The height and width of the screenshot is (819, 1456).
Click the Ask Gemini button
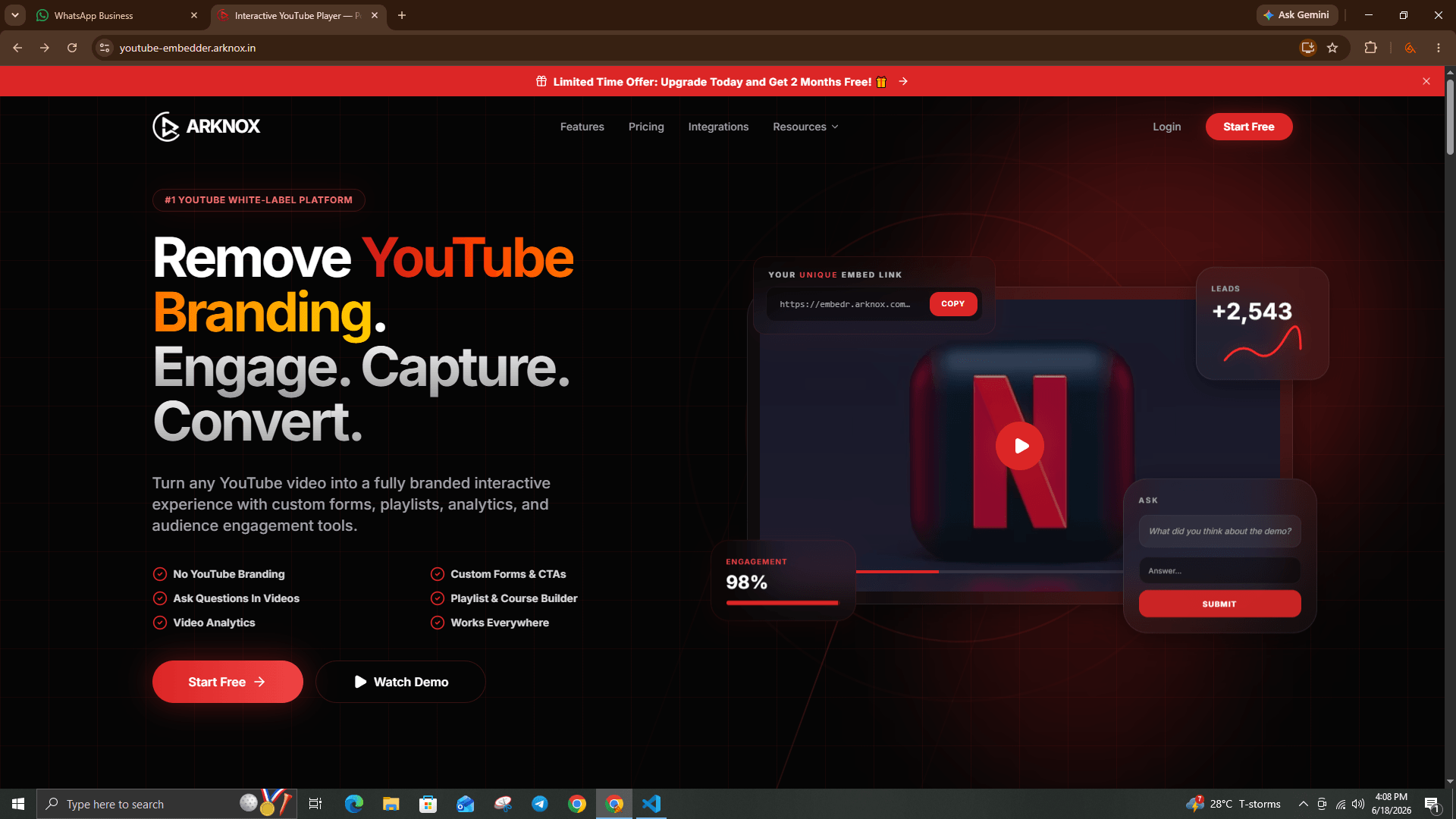coord(1297,15)
